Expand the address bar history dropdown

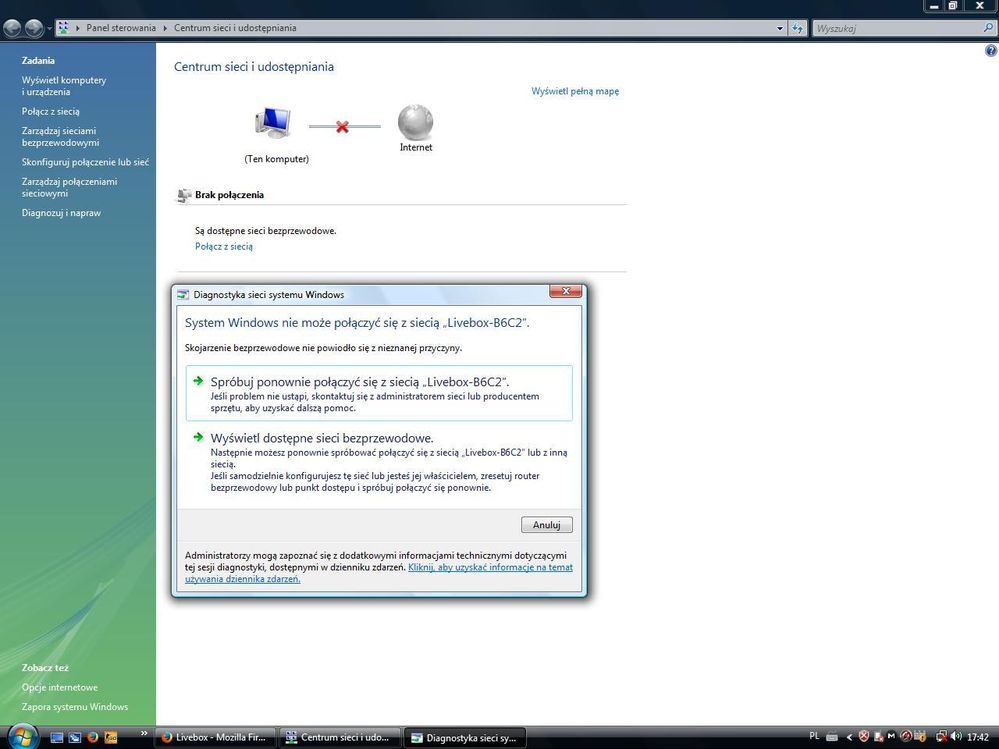click(x=782, y=28)
